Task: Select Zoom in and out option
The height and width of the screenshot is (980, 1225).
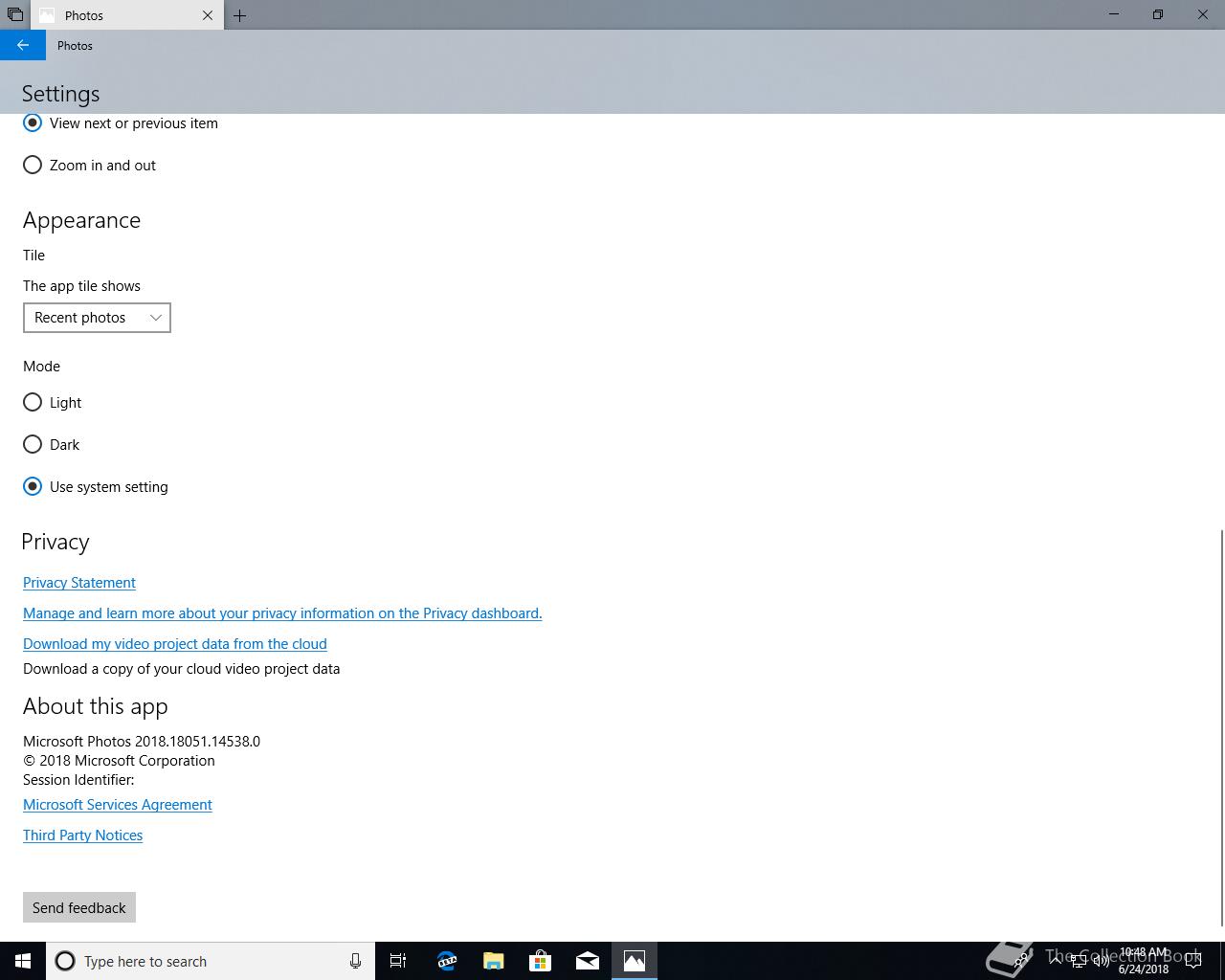Action: [x=90, y=165]
